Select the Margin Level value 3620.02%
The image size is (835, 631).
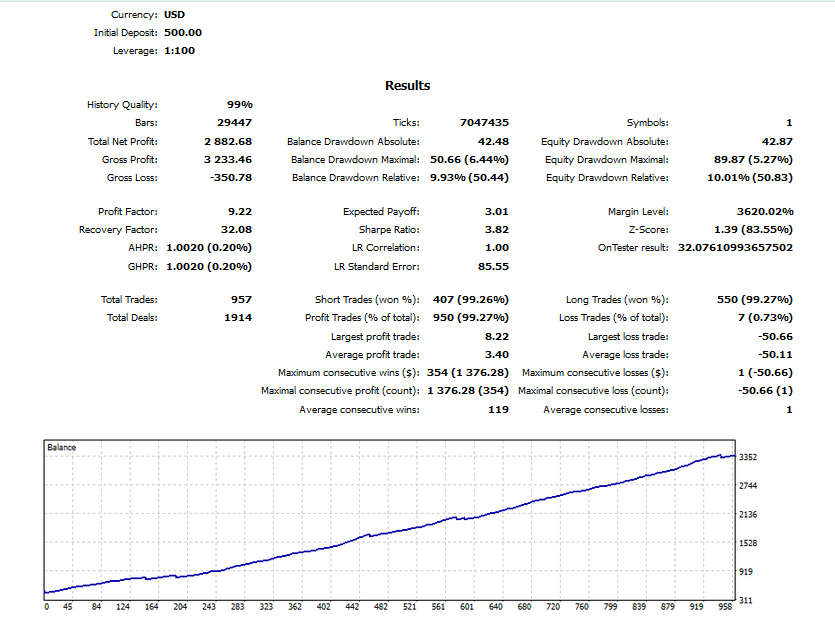(765, 212)
